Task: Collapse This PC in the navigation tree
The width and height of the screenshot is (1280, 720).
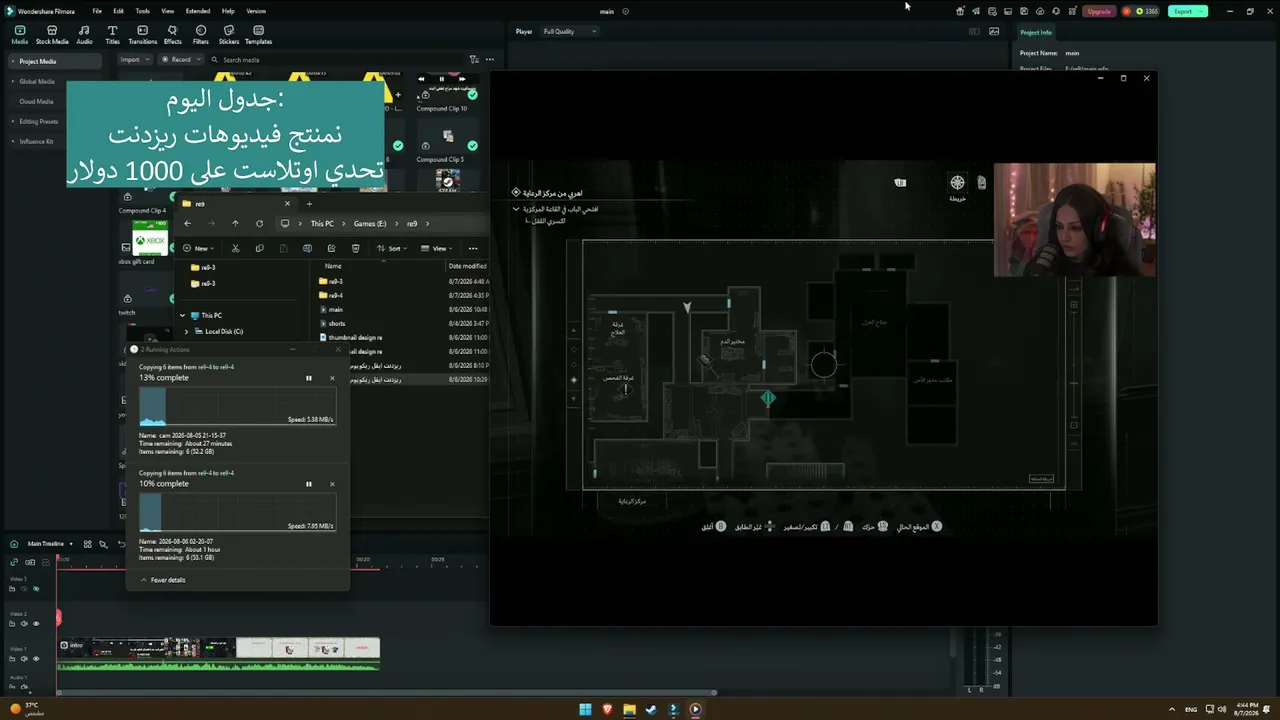Action: 183,316
